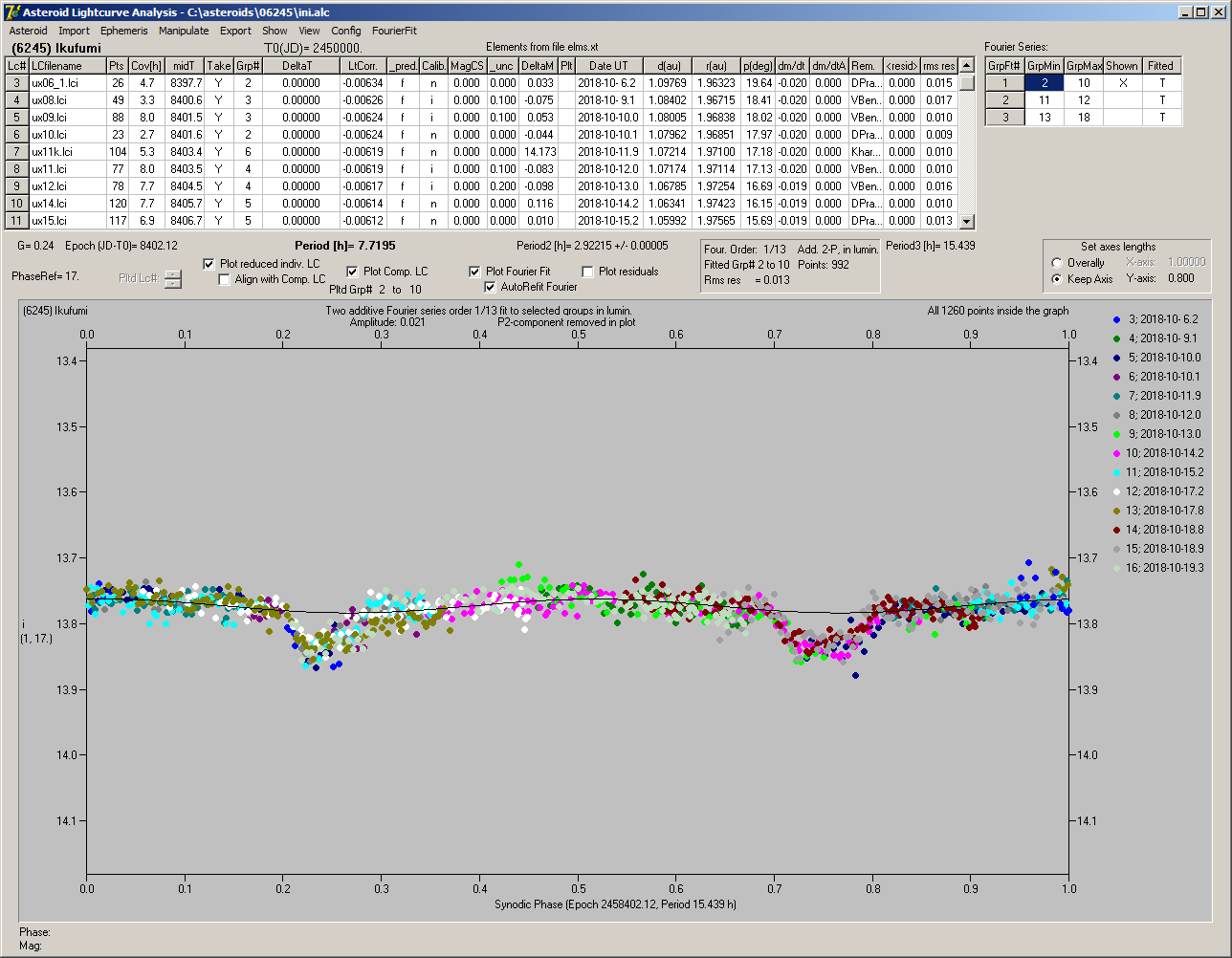1232x958 pixels.
Task: Click the Period [h]= 7.7195 label
Action: tap(345, 246)
